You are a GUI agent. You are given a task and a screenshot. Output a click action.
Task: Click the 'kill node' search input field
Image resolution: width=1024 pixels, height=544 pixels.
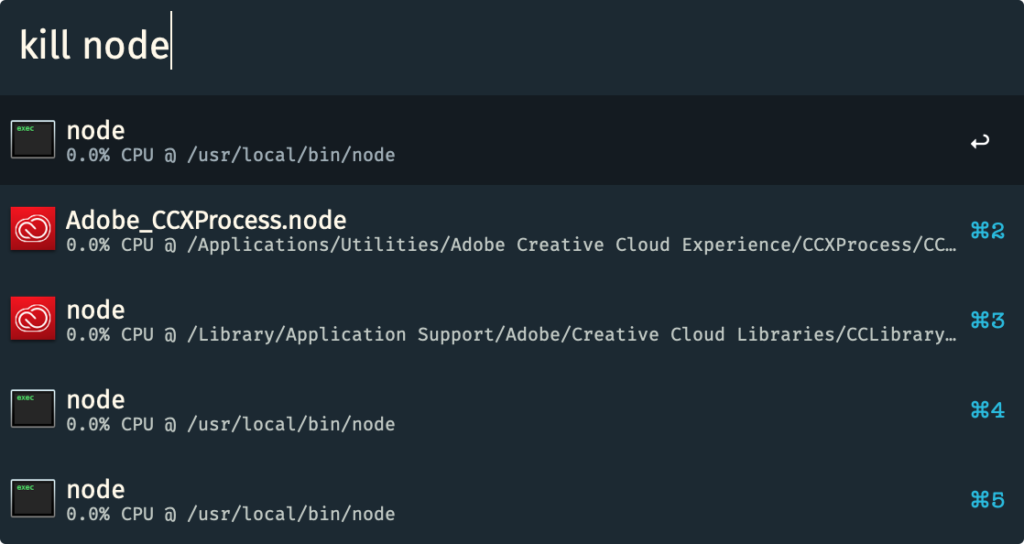click(x=512, y=46)
